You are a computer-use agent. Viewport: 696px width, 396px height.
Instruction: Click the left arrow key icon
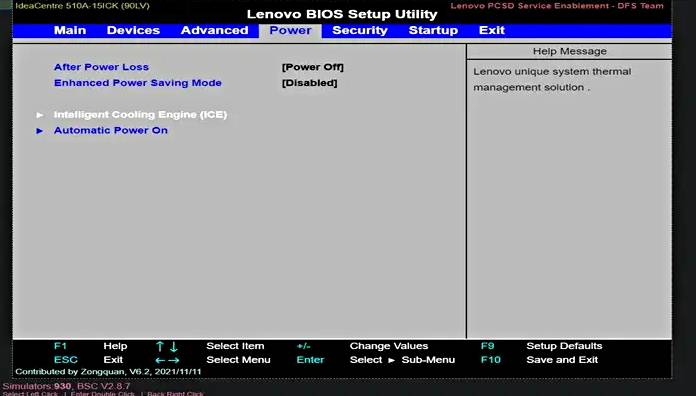(x=160, y=360)
